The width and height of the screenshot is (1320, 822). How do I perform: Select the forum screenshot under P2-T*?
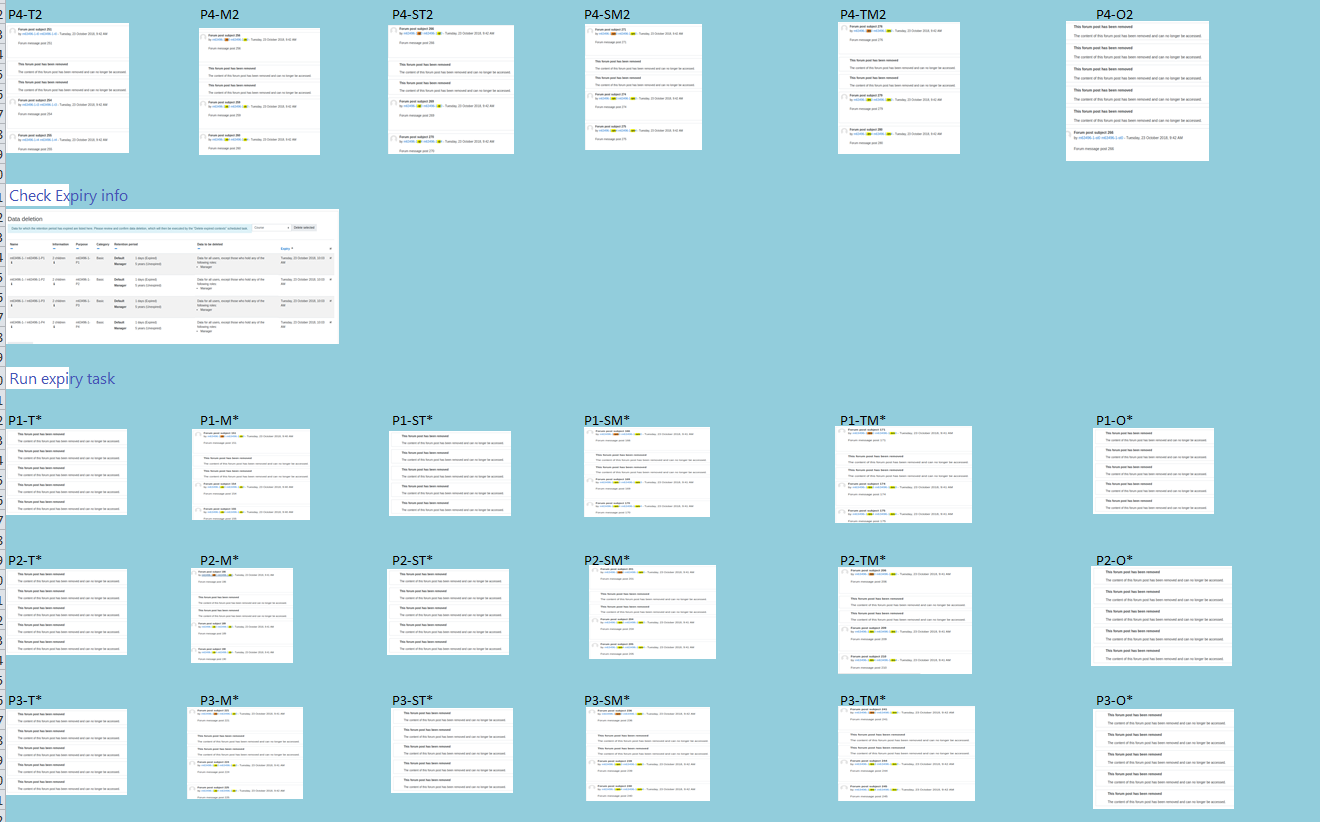(x=67, y=612)
